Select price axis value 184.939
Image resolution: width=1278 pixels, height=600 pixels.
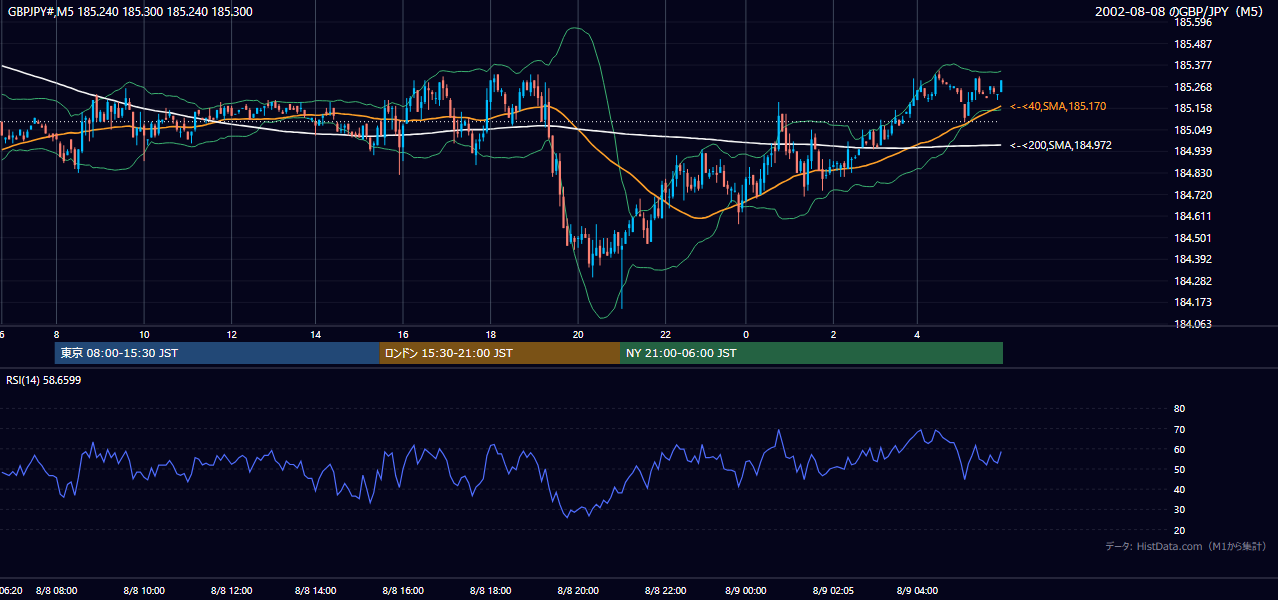pyautogui.click(x=1192, y=151)
